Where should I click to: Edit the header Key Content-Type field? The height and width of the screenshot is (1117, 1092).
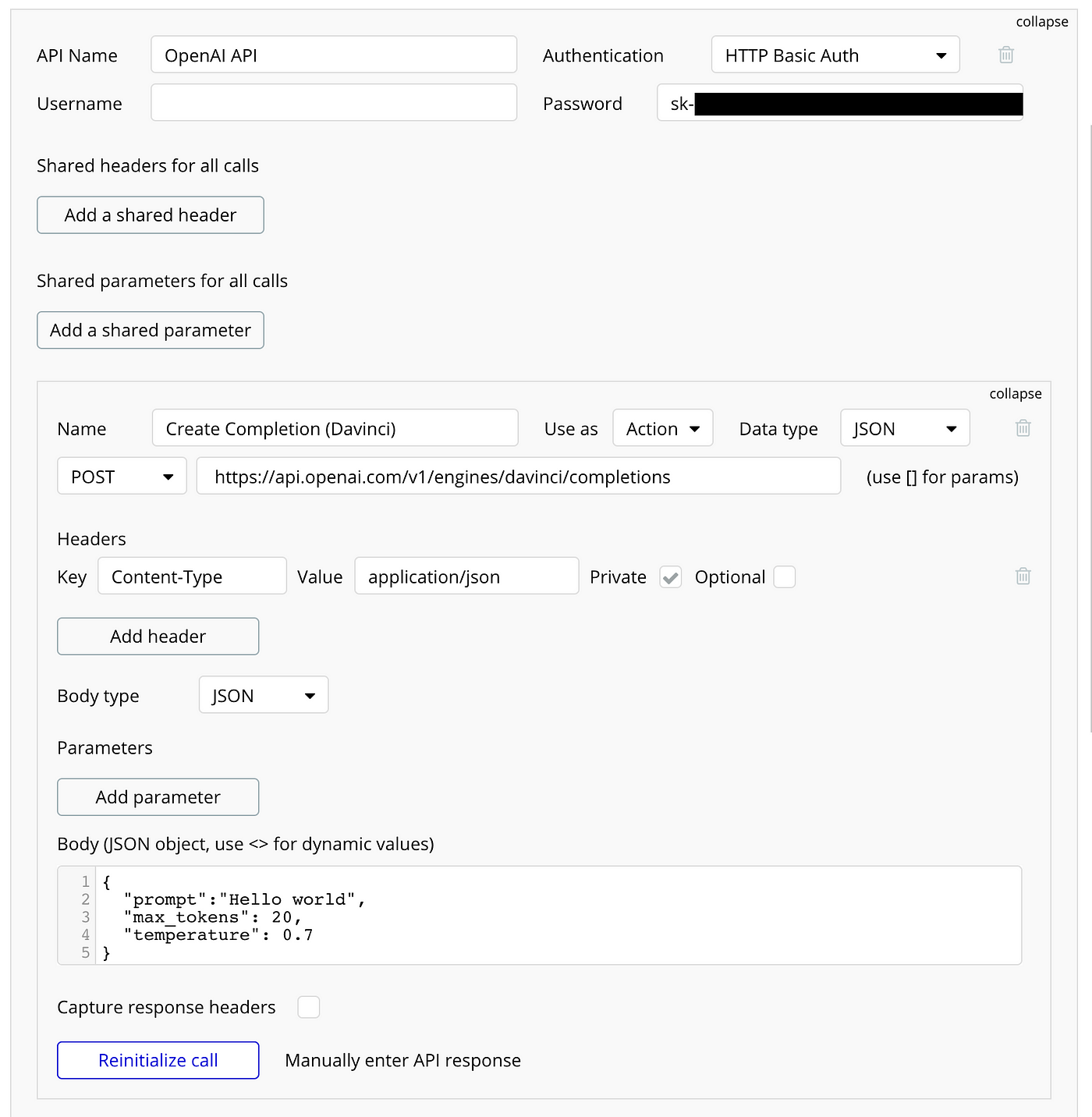tap(192, 576)
